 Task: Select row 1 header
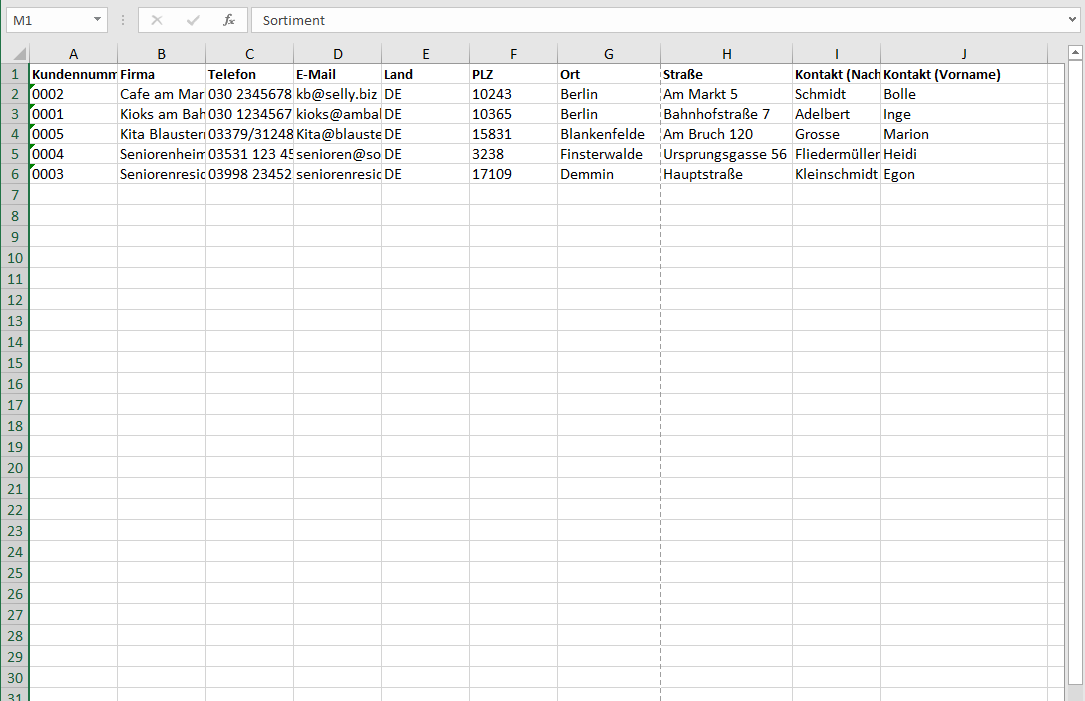click(x=15, y=74)
